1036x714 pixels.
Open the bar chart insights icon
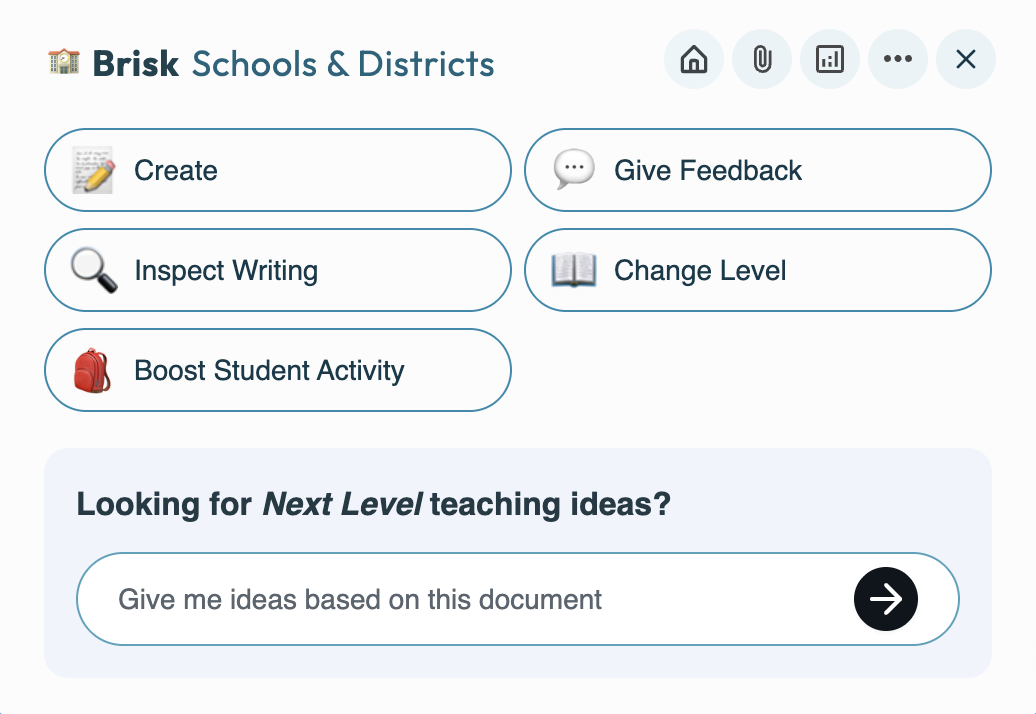(830, 60)
